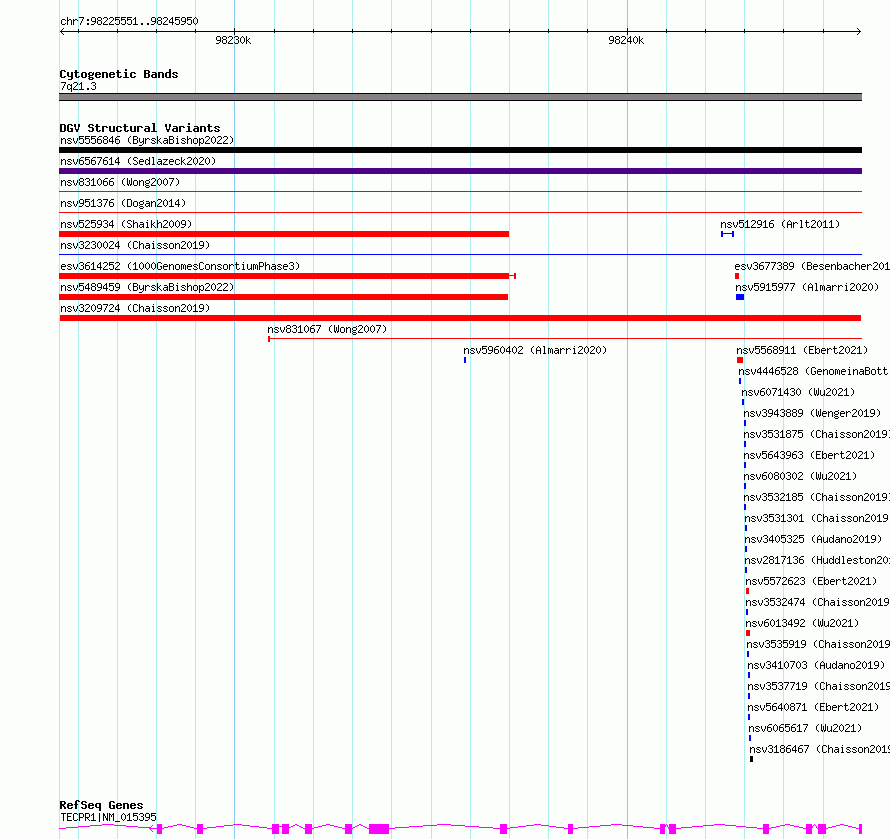Click nsv3532185 (Chaisson2019) label
890x839 pixels.
coord(816,497)
